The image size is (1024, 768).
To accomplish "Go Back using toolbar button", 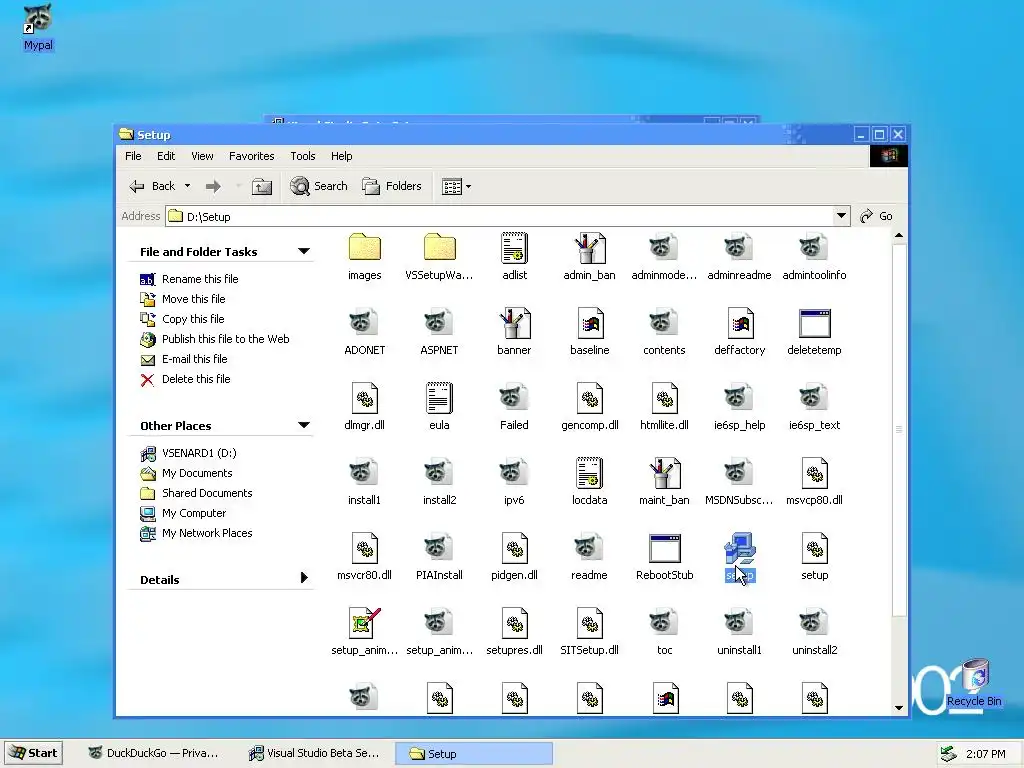I will 152,186.
